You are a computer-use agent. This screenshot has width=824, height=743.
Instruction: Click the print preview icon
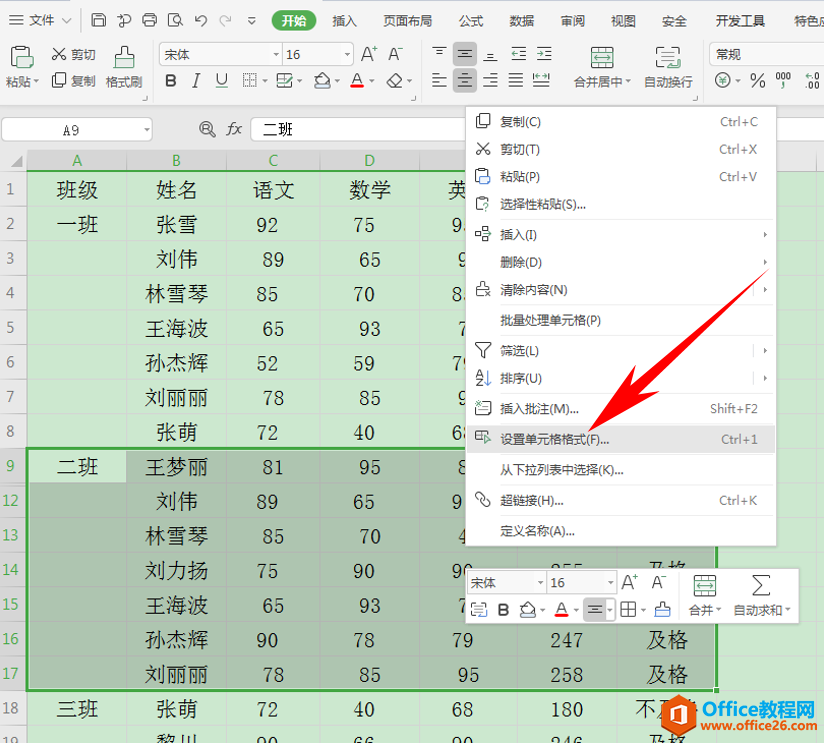click(175, 20)
